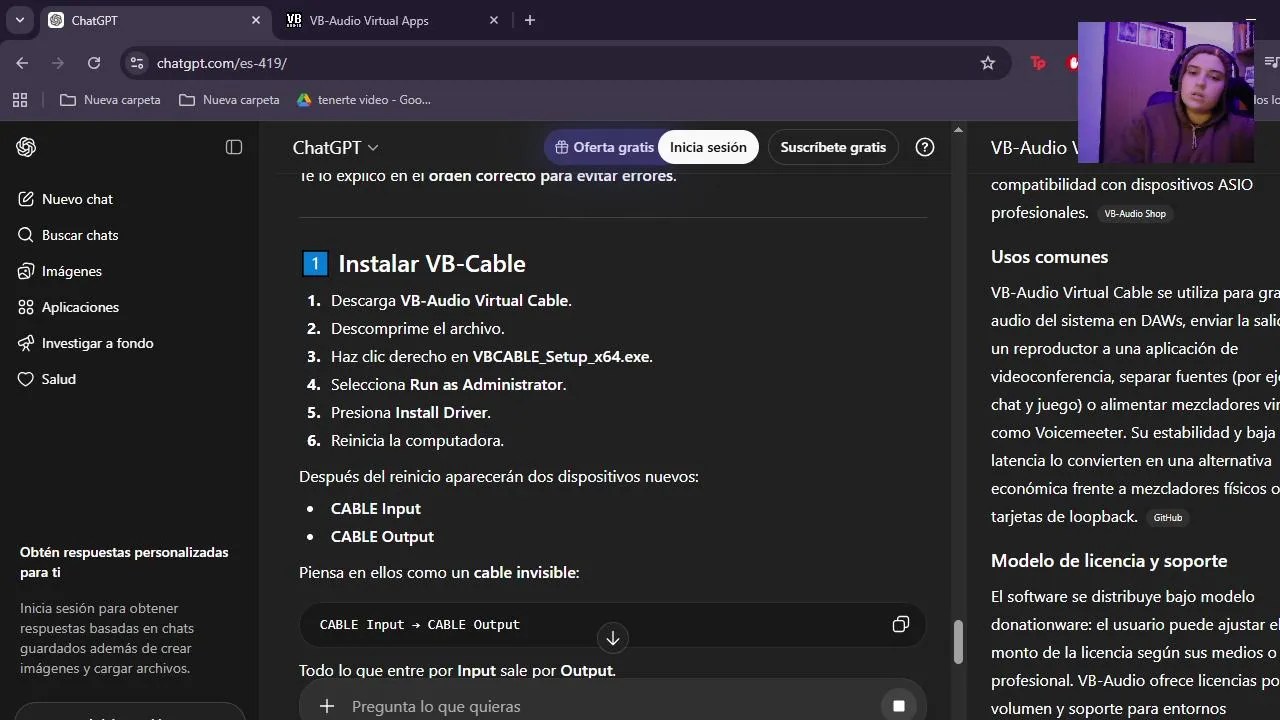This screenshot has height=720, width=1280.
Task: Close the VB-Audio Virtual Apps tab
Action: pos(494,20)
